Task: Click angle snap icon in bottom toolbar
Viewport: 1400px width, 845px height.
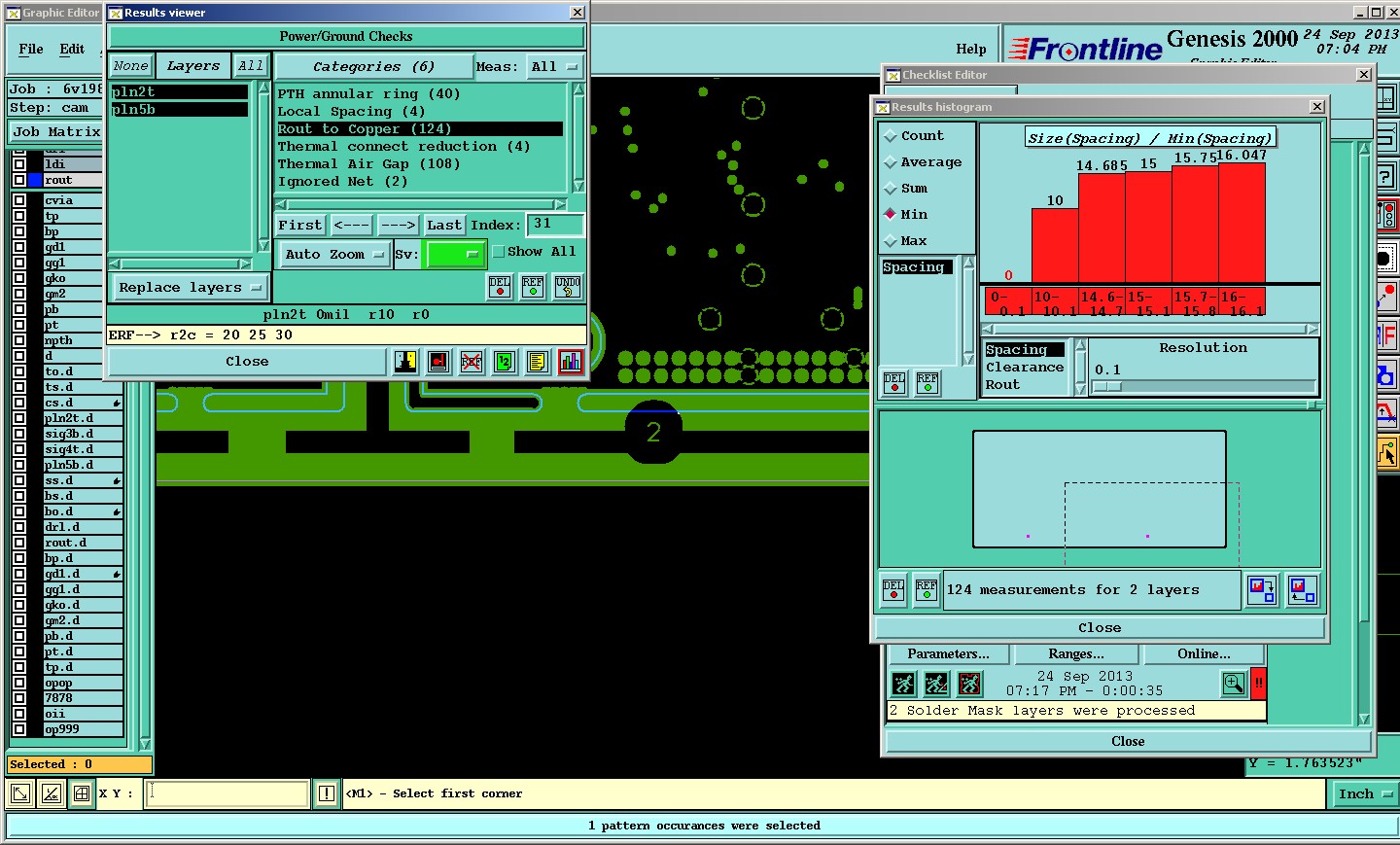Action: 52,793
